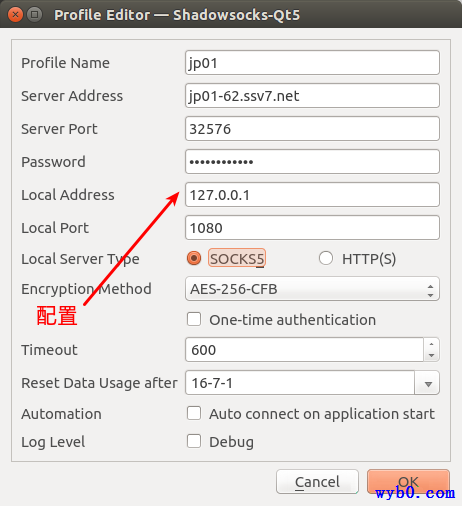Select the SOCKS5 radio button
The width and height of the screenshot is (462, 506).
(194, 258)
